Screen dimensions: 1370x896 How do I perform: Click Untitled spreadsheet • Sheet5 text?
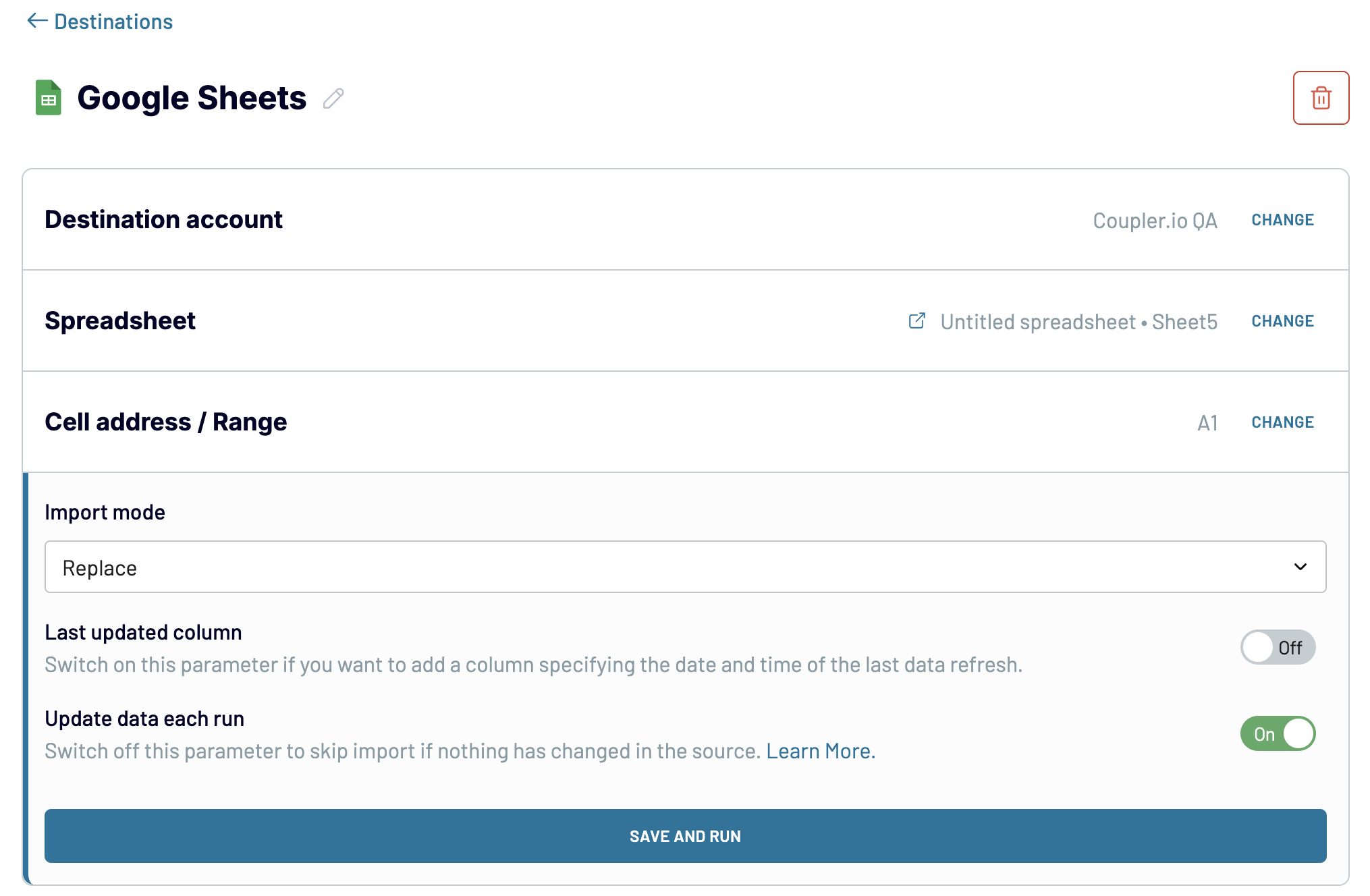pyautogui.click(x=1078, y=322)
